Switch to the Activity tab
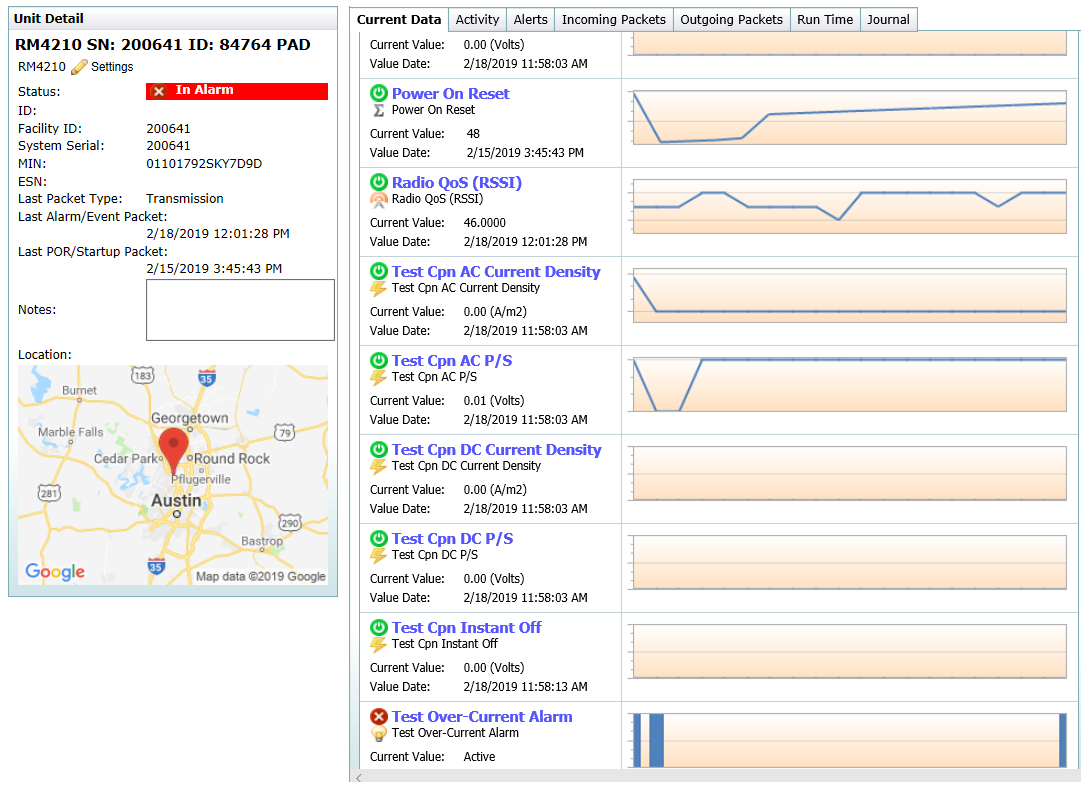1081x786 pixels. coord(477,19)
